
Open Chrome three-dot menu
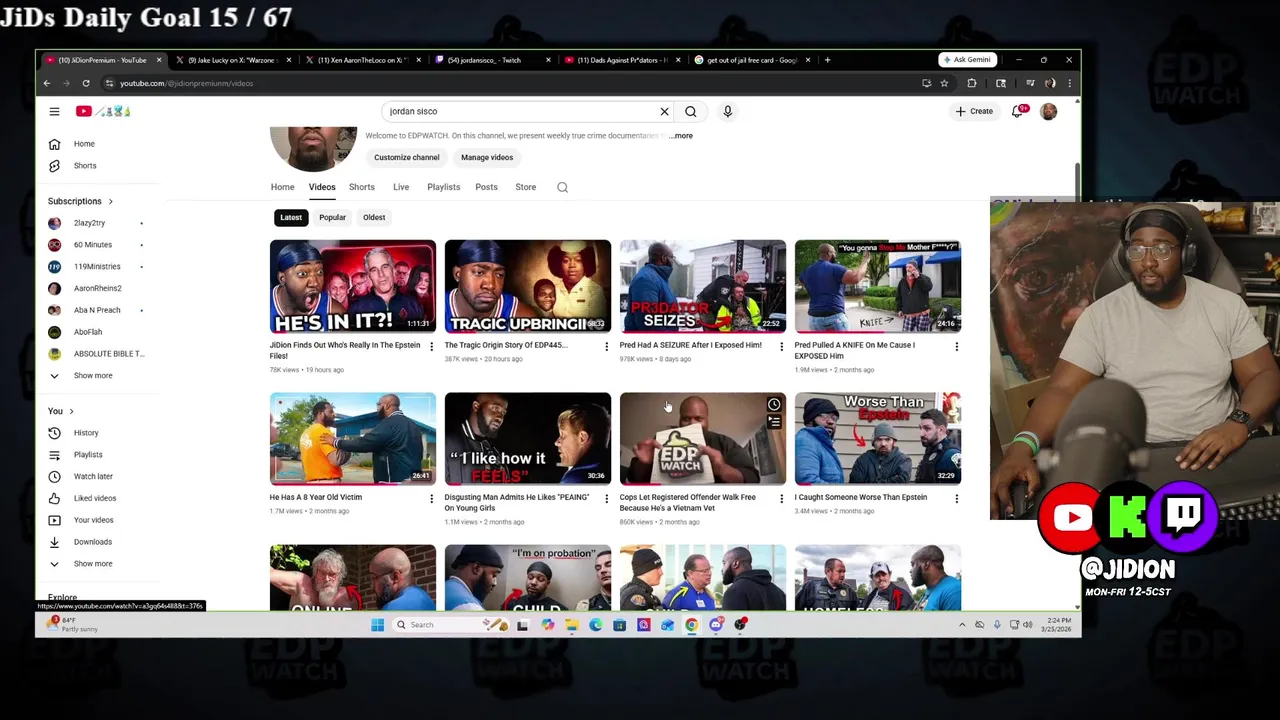click(1069, 83)
